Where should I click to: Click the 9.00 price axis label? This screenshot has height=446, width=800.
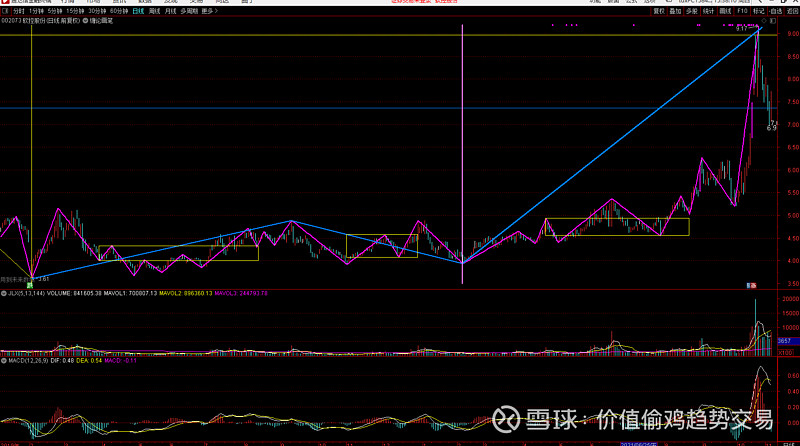(793, 34)
